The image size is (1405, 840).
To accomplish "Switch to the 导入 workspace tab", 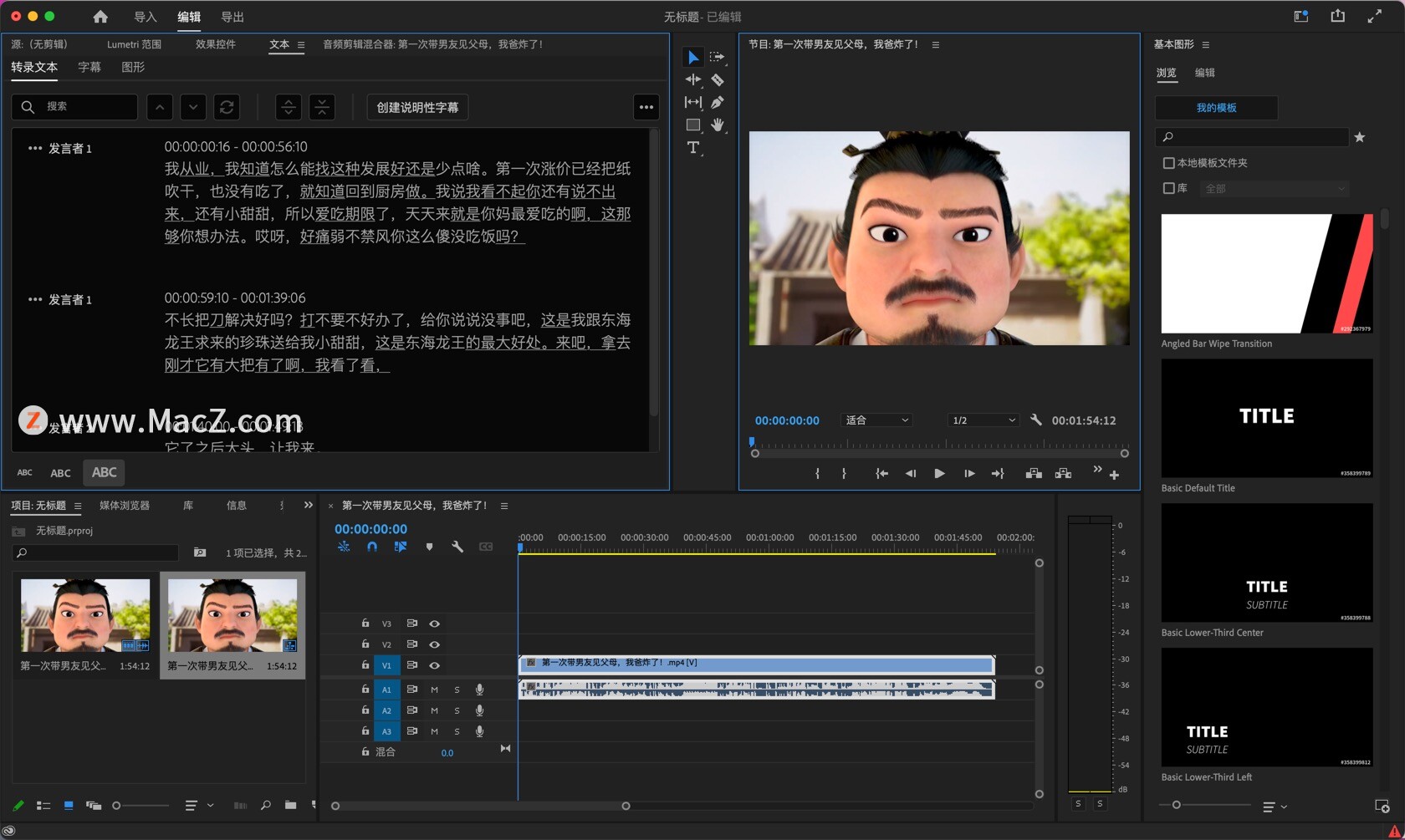I will click(146, 17).
